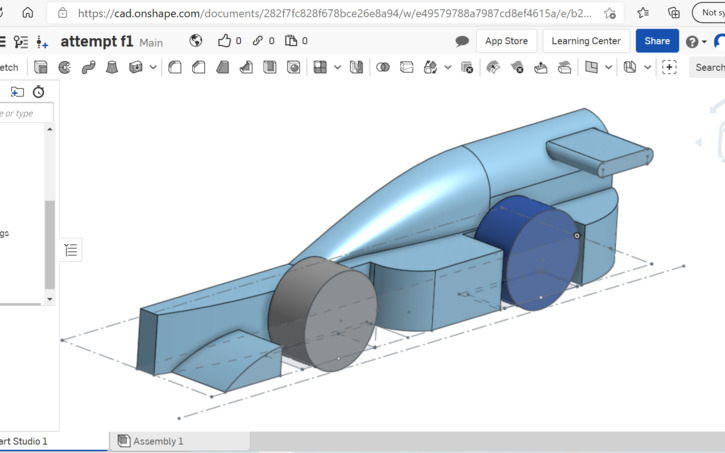Click the browser address bar URL

(335, 13)
